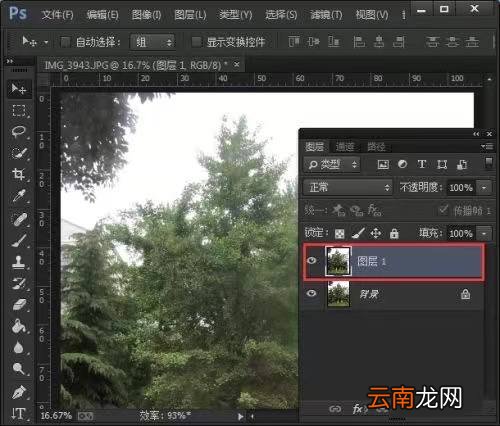
Task: Open the Layers panel flyout menu
Action: 487,146
